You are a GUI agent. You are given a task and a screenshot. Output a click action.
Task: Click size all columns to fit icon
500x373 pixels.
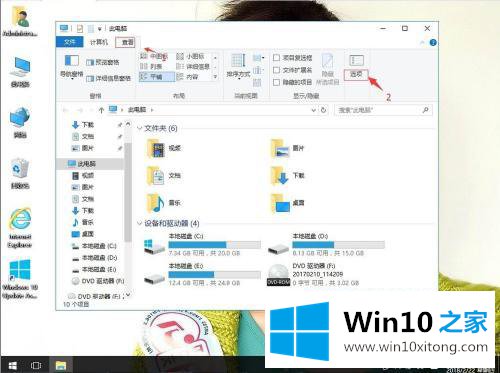(257, 82)
